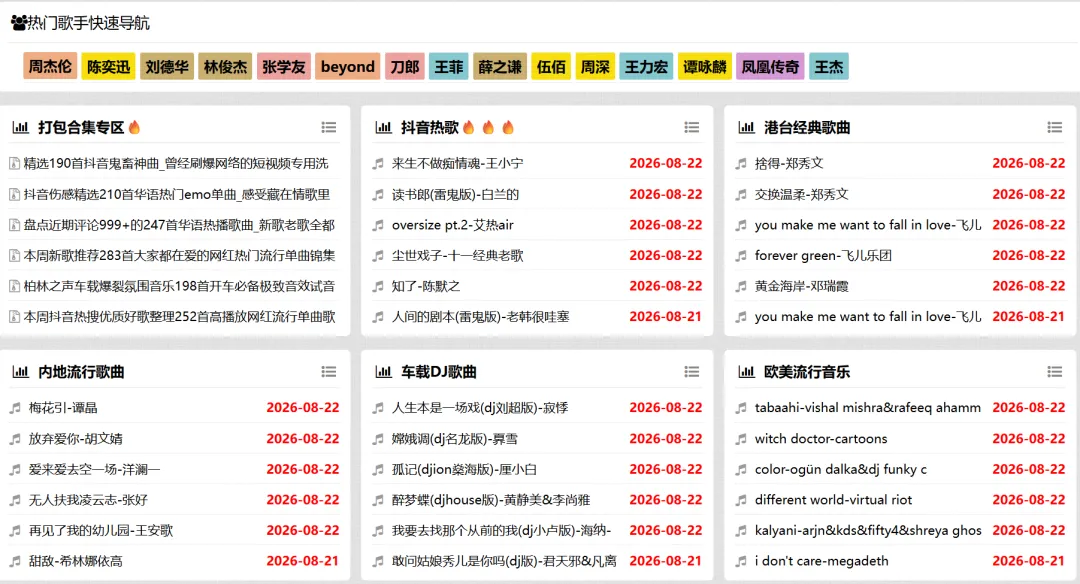This screenshot has height=584, width=1080.
Task: Open song 尘世戏子-十一经典老歌
Action: click(457, 256)
